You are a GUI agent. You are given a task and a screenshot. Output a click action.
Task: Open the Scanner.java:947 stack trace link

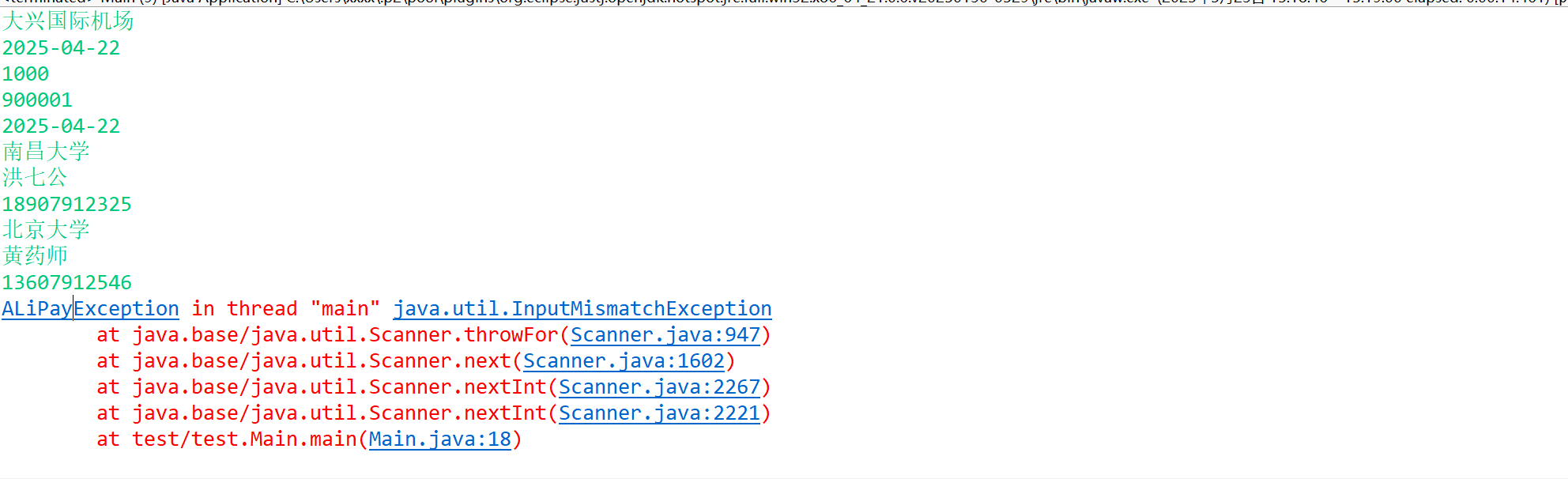pyautogui.click(x=665, y=335)
